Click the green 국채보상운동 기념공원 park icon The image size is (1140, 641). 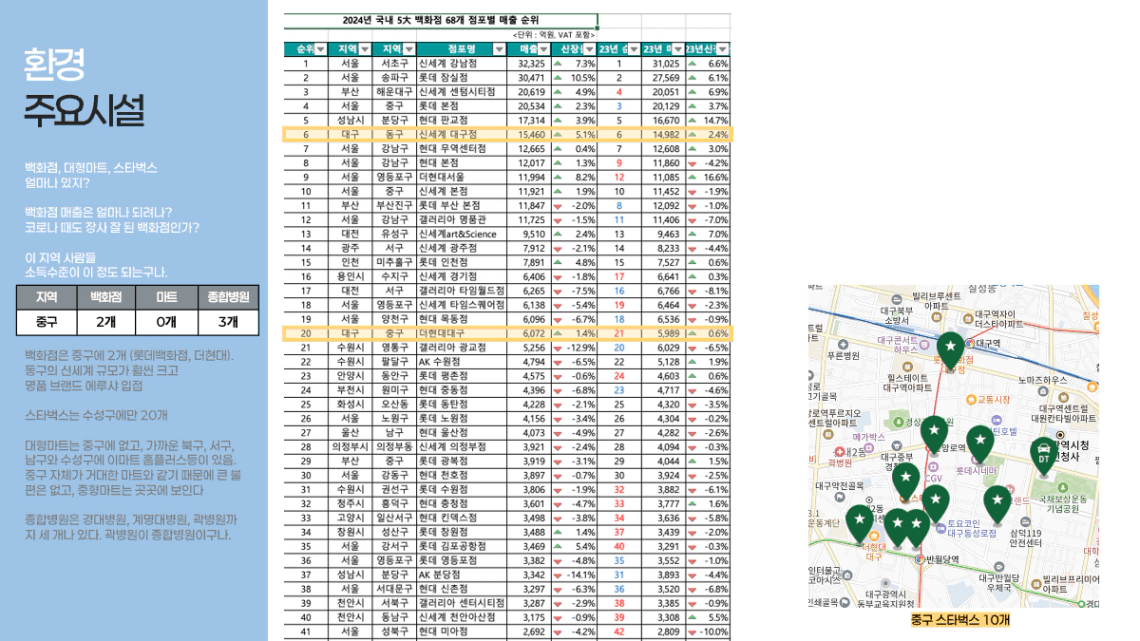(1062, 487)
